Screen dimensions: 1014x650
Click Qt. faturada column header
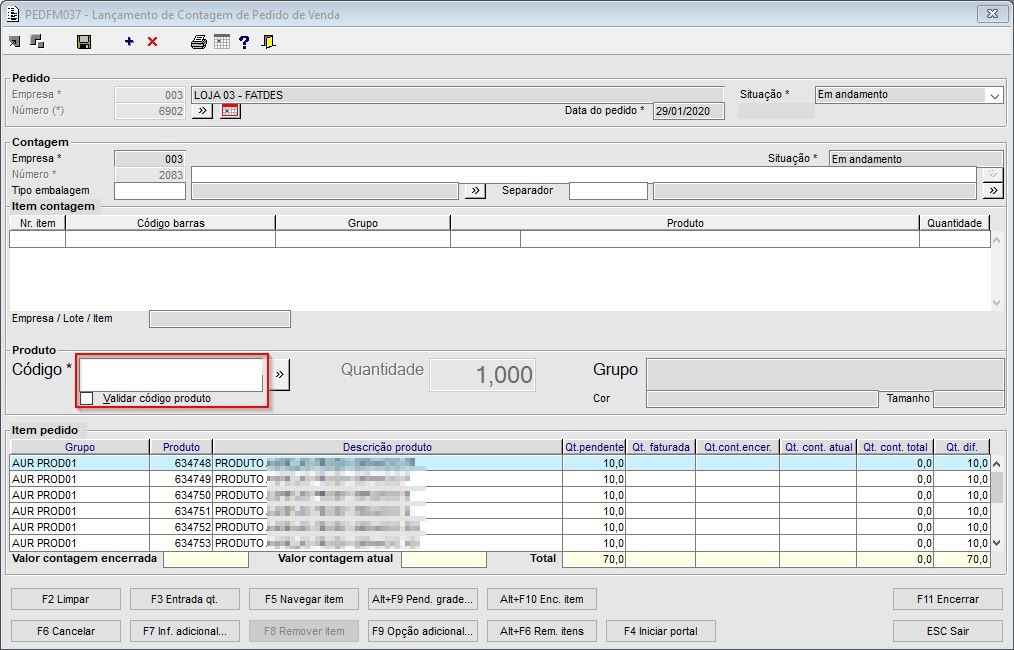(x=660, y=447)
